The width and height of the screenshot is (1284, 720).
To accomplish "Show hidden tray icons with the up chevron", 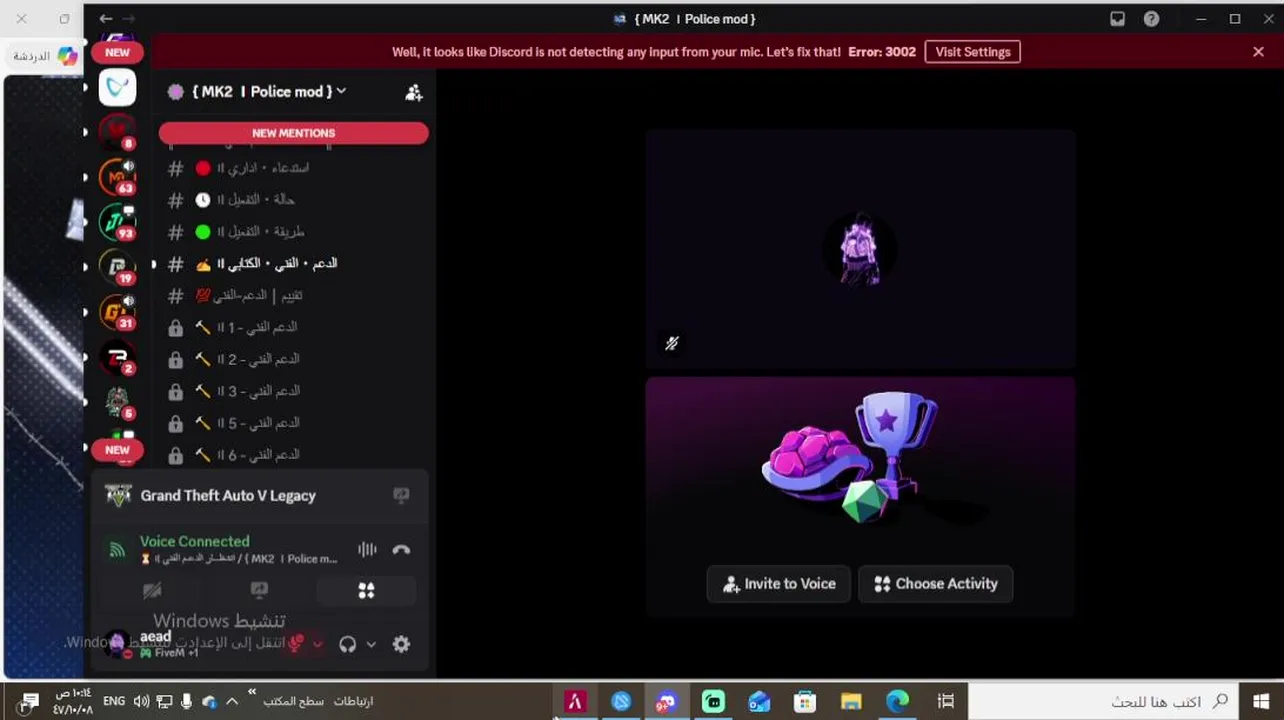I will [x=232, y=702].
